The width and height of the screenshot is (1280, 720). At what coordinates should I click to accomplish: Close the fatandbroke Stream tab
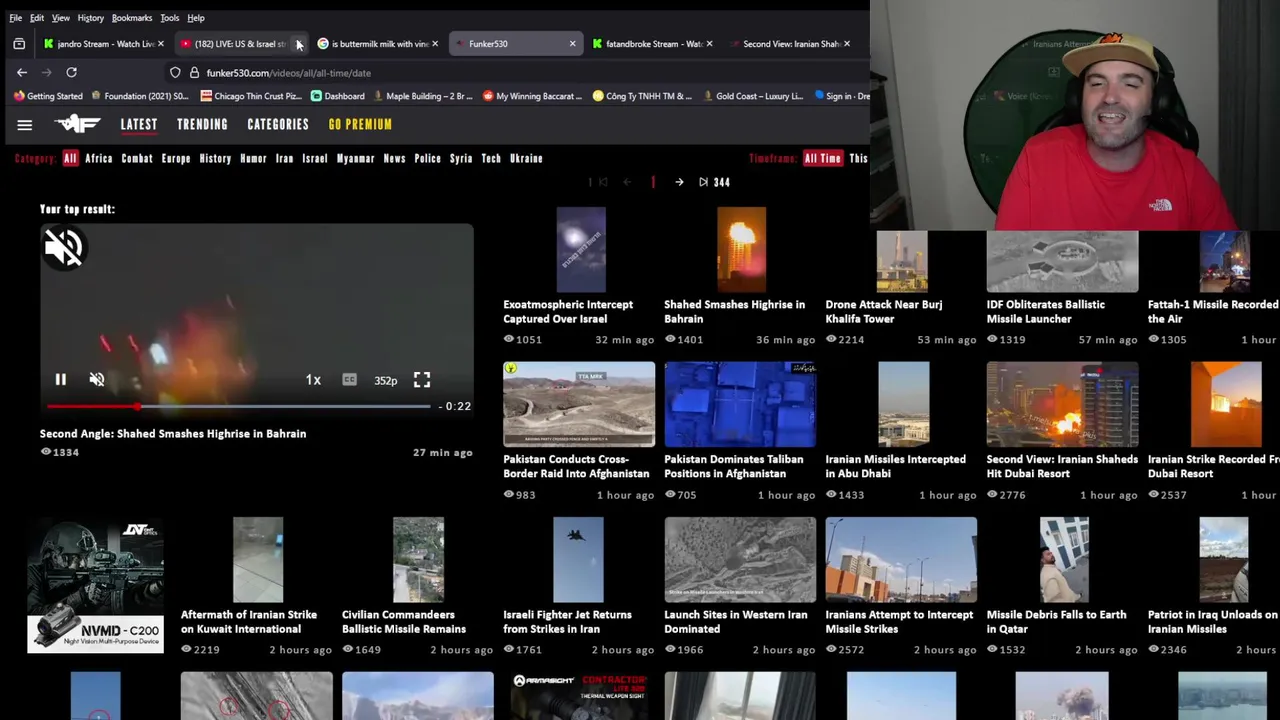(x=709, y=44)
